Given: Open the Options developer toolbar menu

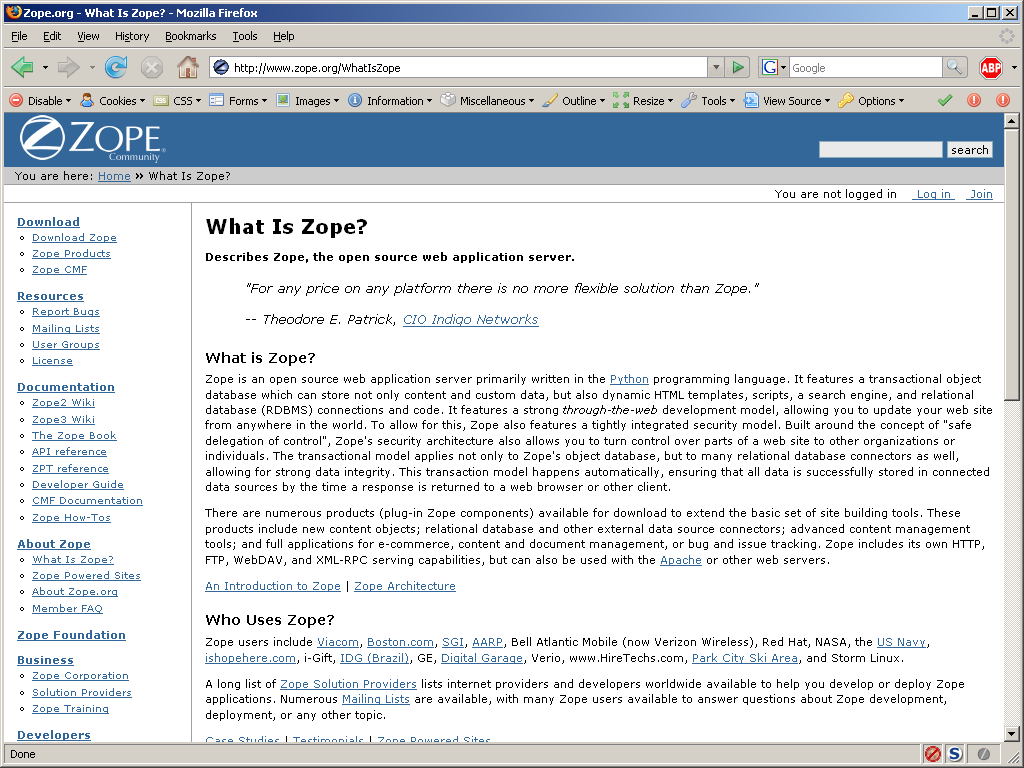Looking at the screenshot, I should click(872, 101).
